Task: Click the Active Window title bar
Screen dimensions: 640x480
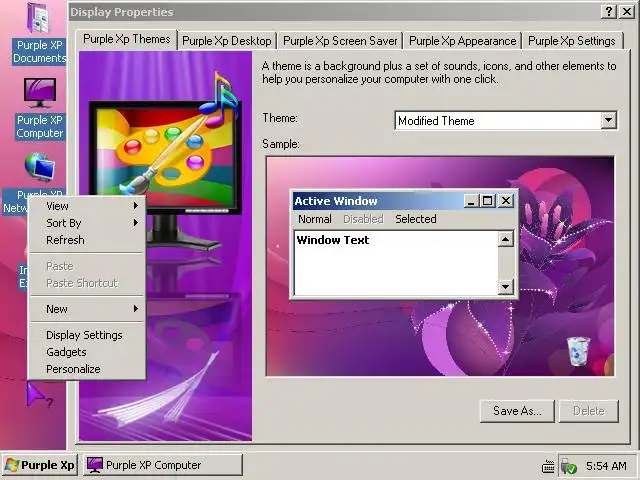Action: point(378,201)
